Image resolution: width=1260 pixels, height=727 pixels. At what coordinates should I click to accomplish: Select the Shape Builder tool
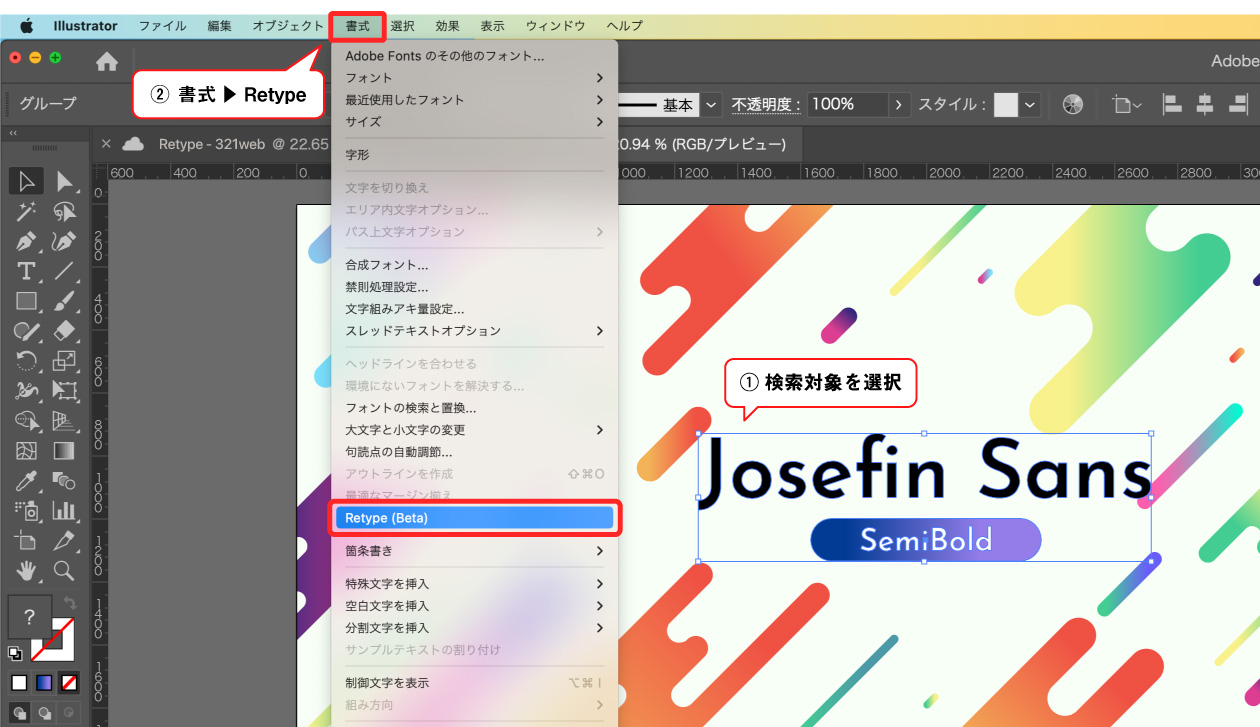click(x=27, y=421)
